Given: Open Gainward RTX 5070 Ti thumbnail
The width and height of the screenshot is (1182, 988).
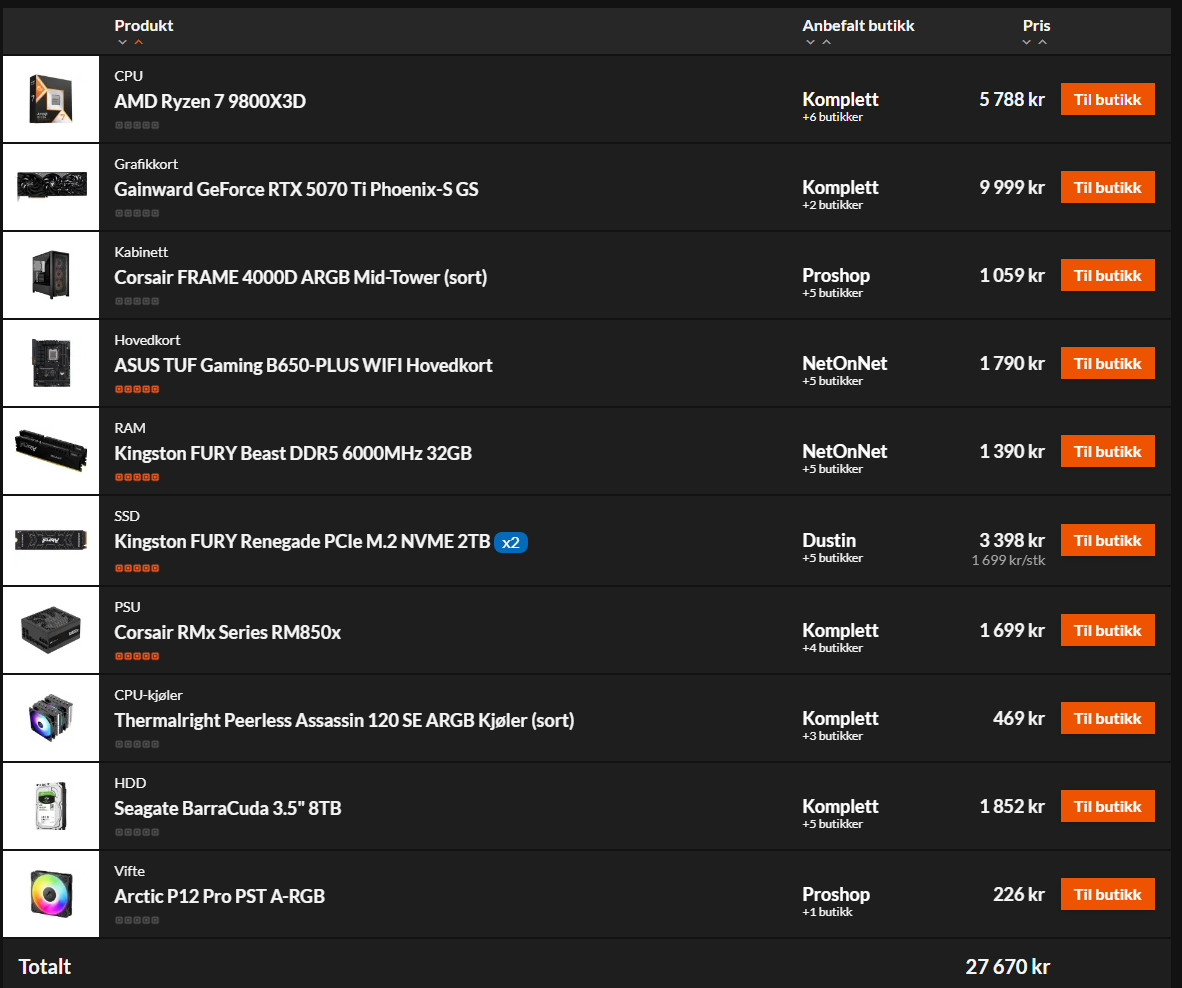Looking at the screenshot, I should coord(51,187).
